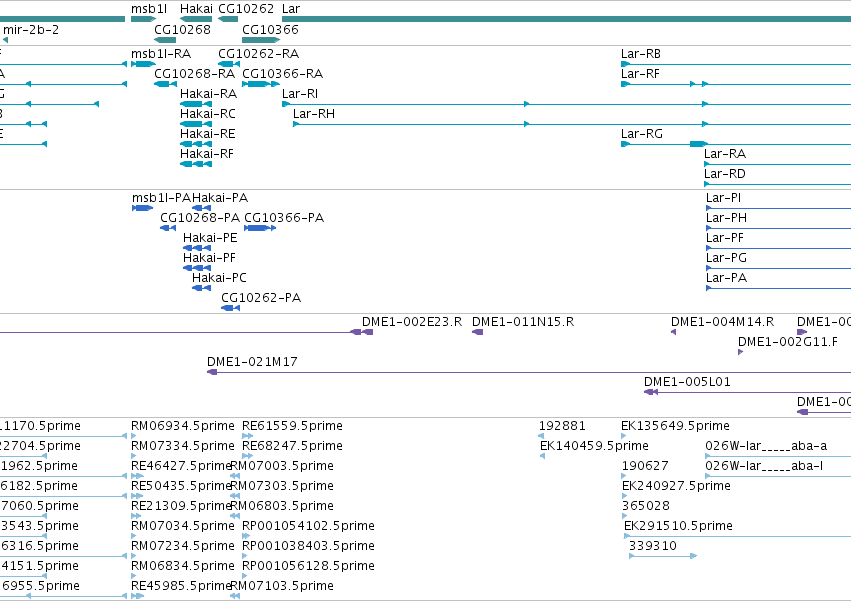Select the 190627 feature label
The image size is (851, 601).
645,466
